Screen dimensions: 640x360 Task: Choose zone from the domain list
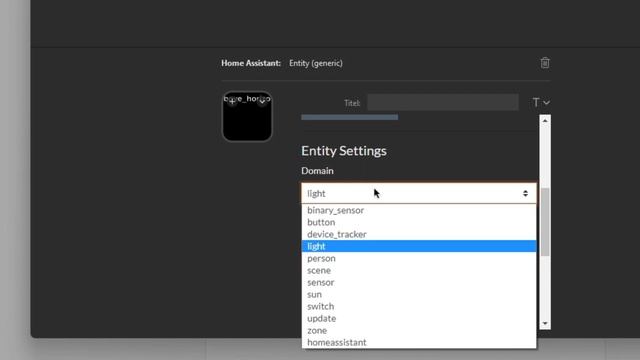tap(419, 331)
